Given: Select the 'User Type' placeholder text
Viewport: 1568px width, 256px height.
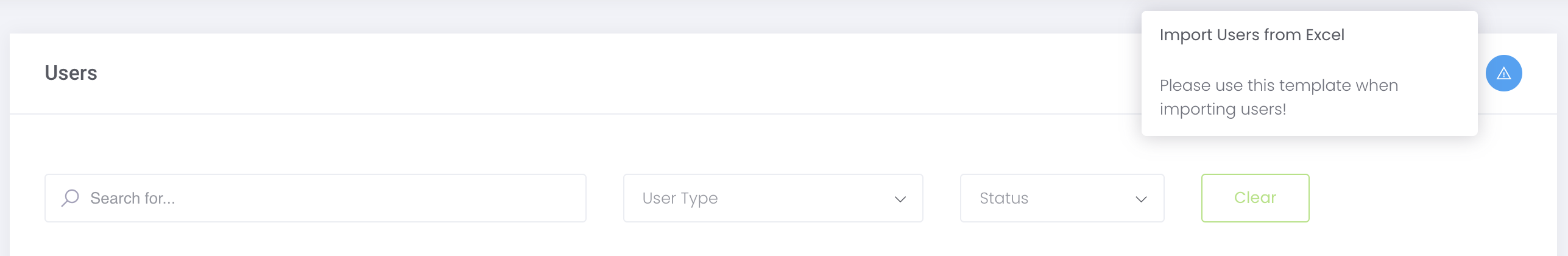Looking at the screenshot, I should (x=680, y=198).
